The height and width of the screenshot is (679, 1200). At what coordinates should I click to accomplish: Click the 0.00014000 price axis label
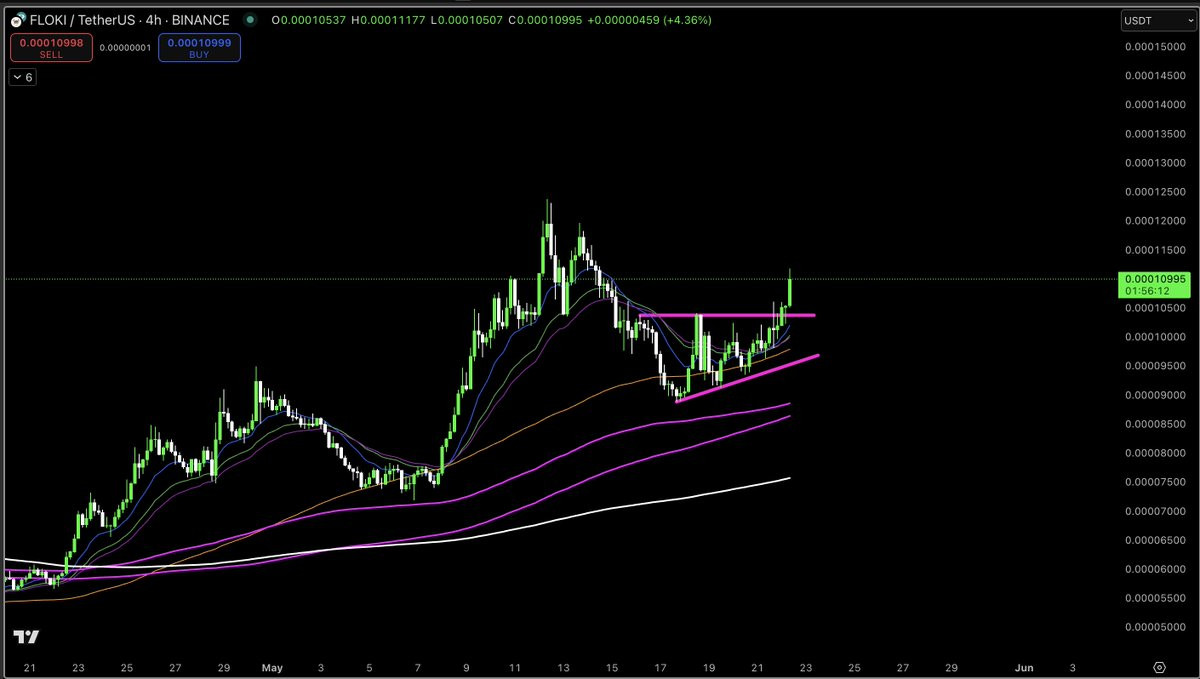[1155, 104]
